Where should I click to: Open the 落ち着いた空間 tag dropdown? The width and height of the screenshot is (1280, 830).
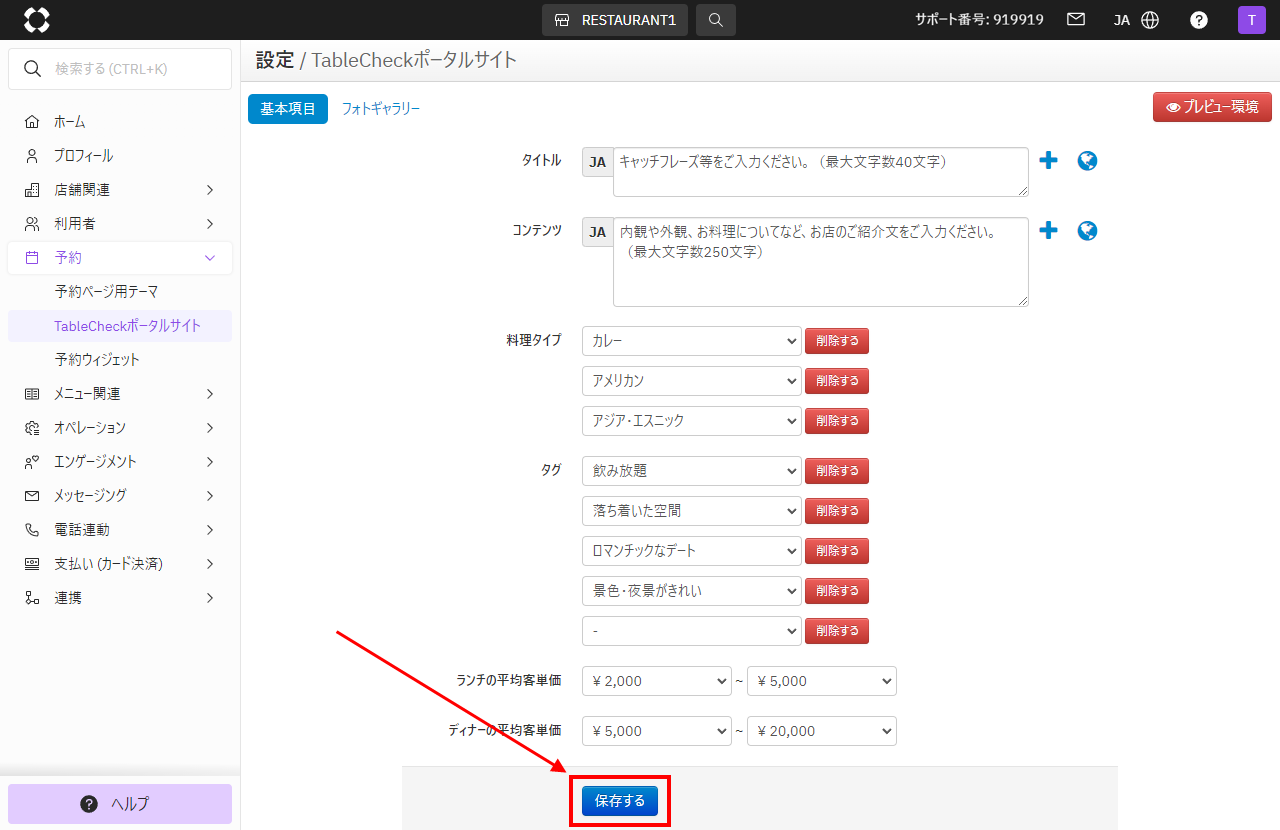coord(692,511)
